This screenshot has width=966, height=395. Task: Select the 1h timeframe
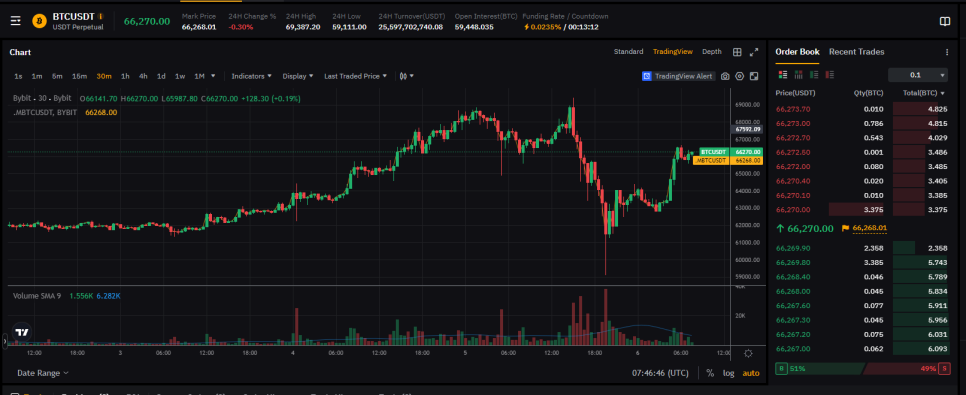pyautogui.click(x=125, y=76)
